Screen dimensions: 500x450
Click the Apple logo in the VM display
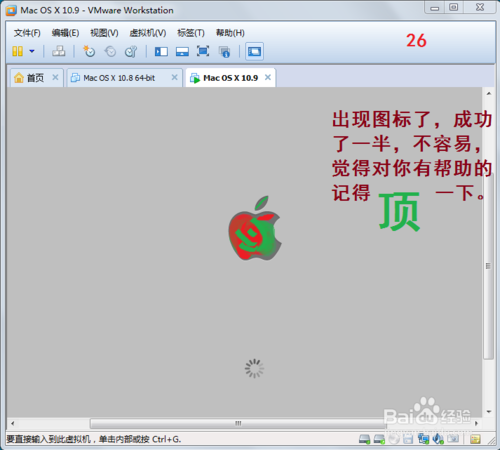pos(255,228)
